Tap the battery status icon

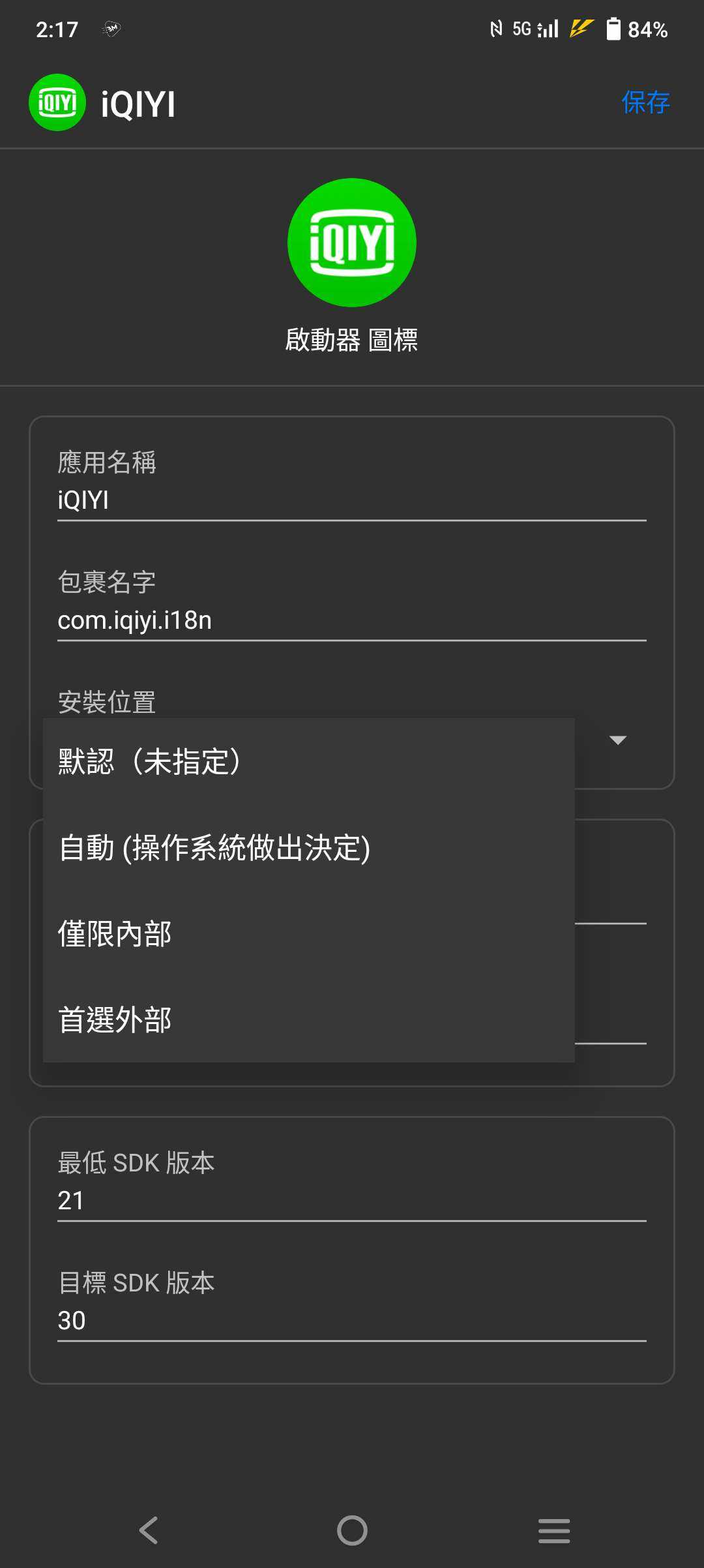[x=613, y=29]
